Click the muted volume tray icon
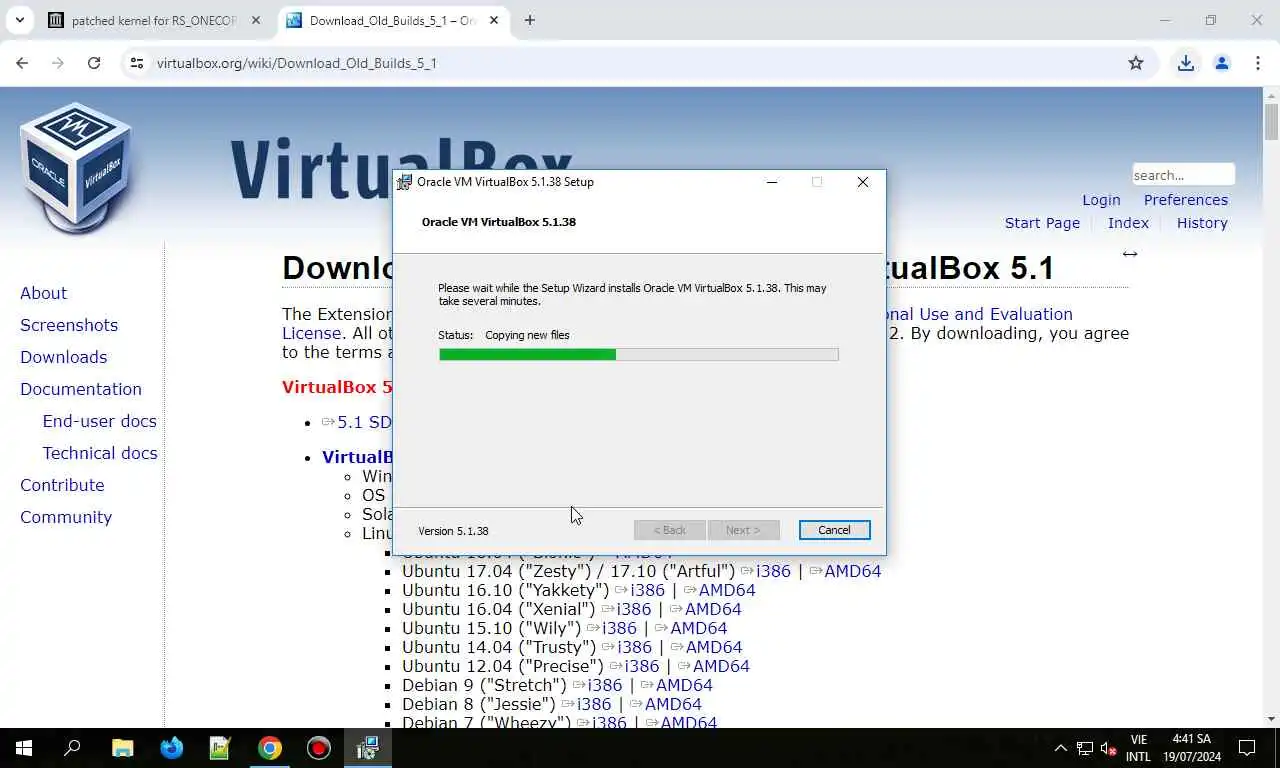Viewport: 1280px width, 768px height. (x=1109, y=748)
